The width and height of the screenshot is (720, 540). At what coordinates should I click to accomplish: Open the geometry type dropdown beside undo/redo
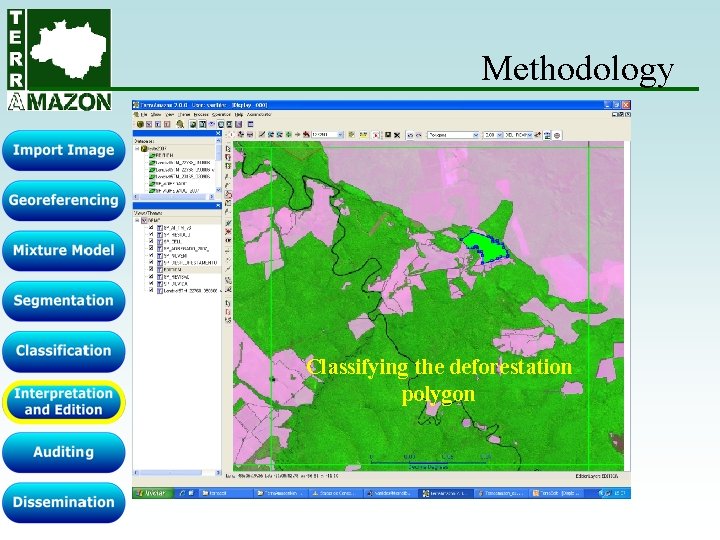(x=453, y=135)
